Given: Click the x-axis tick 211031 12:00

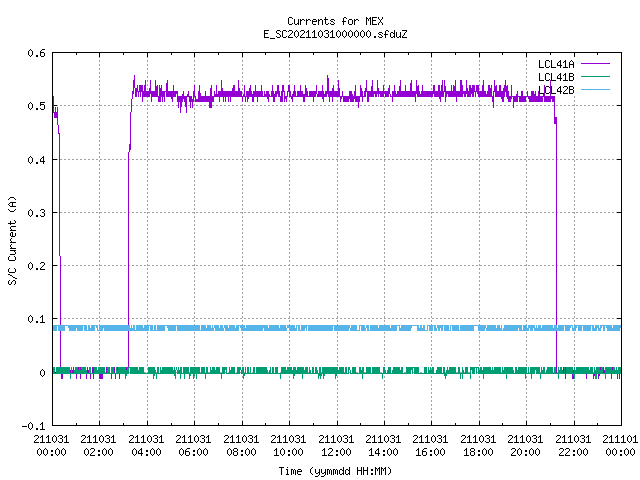Looking at the screenshot, I should click(x=336, y=446).
